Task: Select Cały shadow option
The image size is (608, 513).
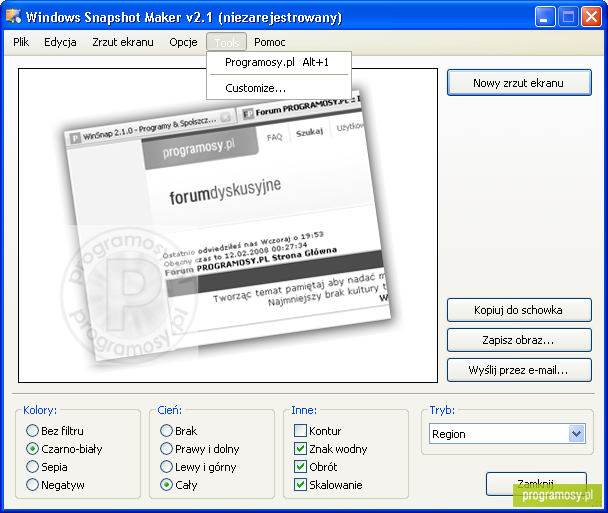Action: tap(178, 485)
